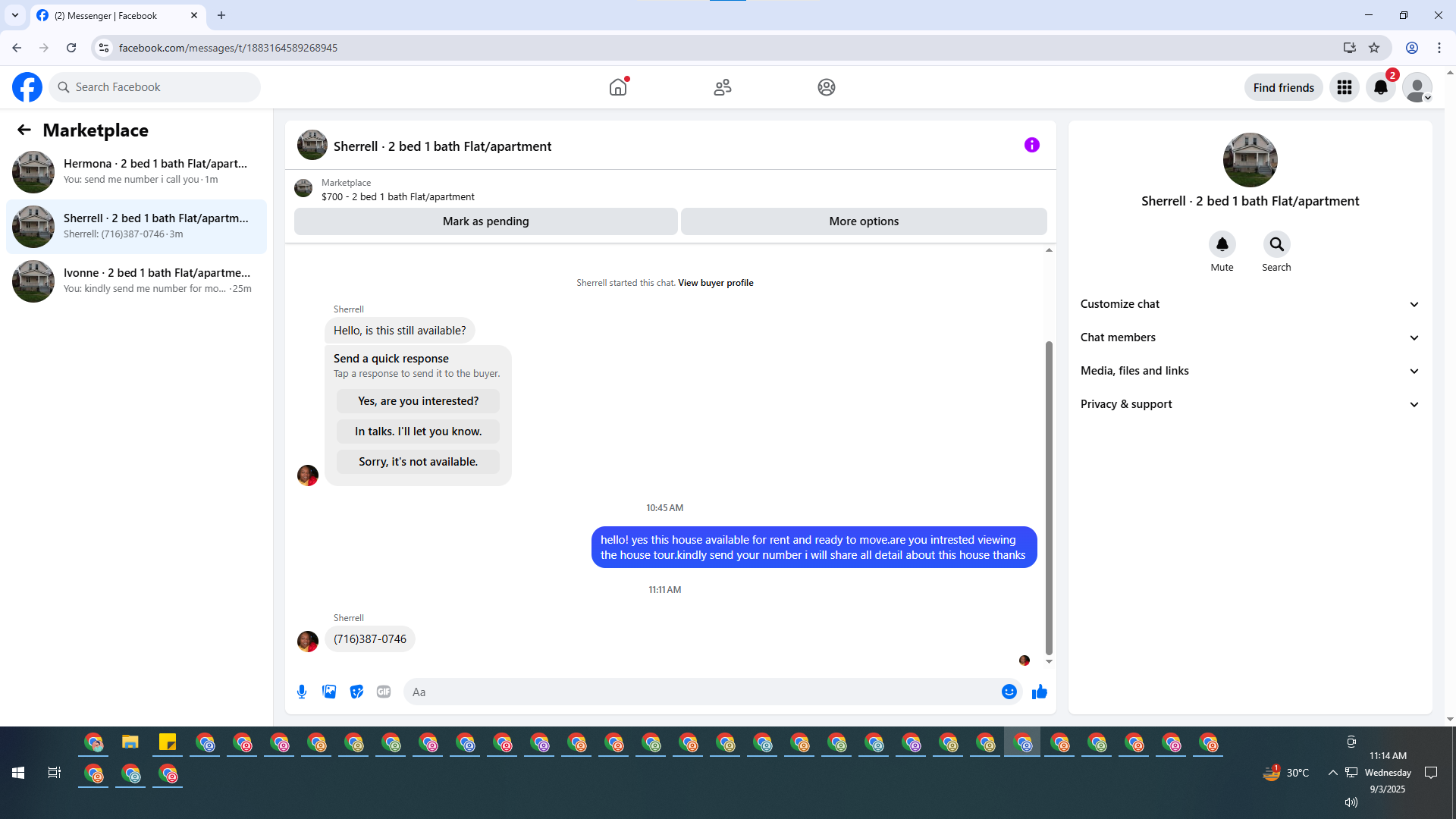Open the Facebook logo home link
Image resolution: width=1456 pixels, height=819 pixels.
[x=27, y=87]
